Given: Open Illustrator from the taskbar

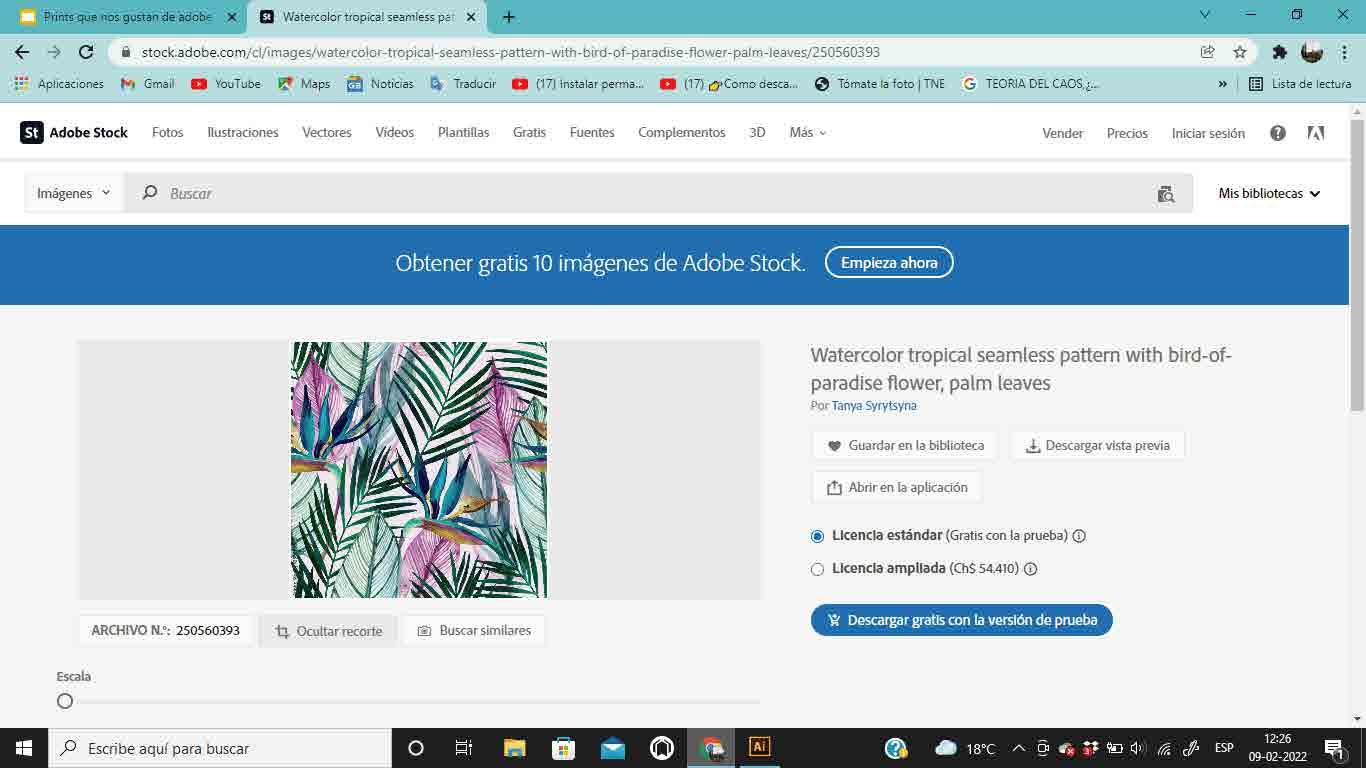Looking at the screenshot, I should pos(759,747).
